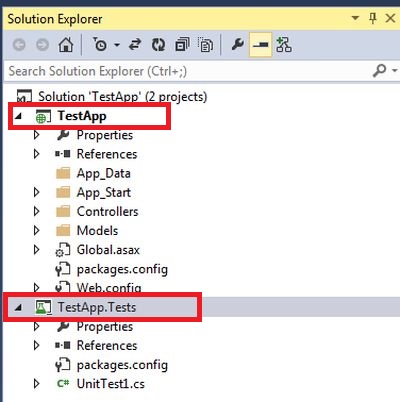Image resolution: width=400 pixels, height=402 pixels.
Task: Select packages.config under TestApp.Tests
Action: (x=122, y=365)
